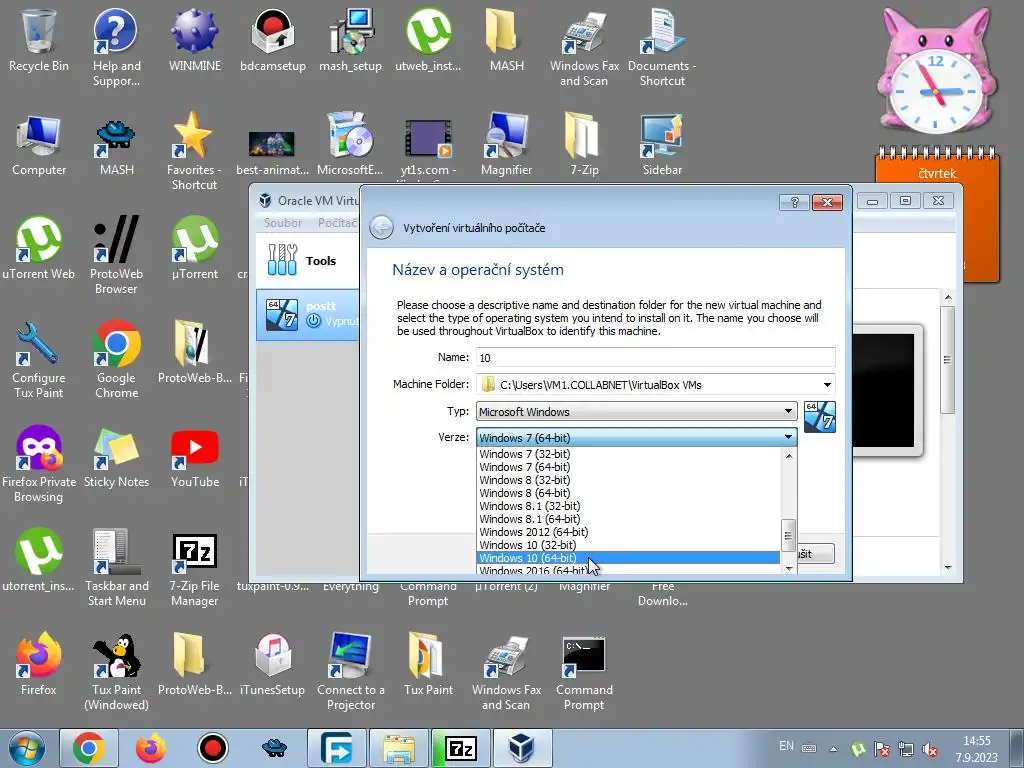The height and width of the screenshot is (768, 1024).
Task: Choose Windows 10 (32-bit) entry
Action: pos(628,545)
